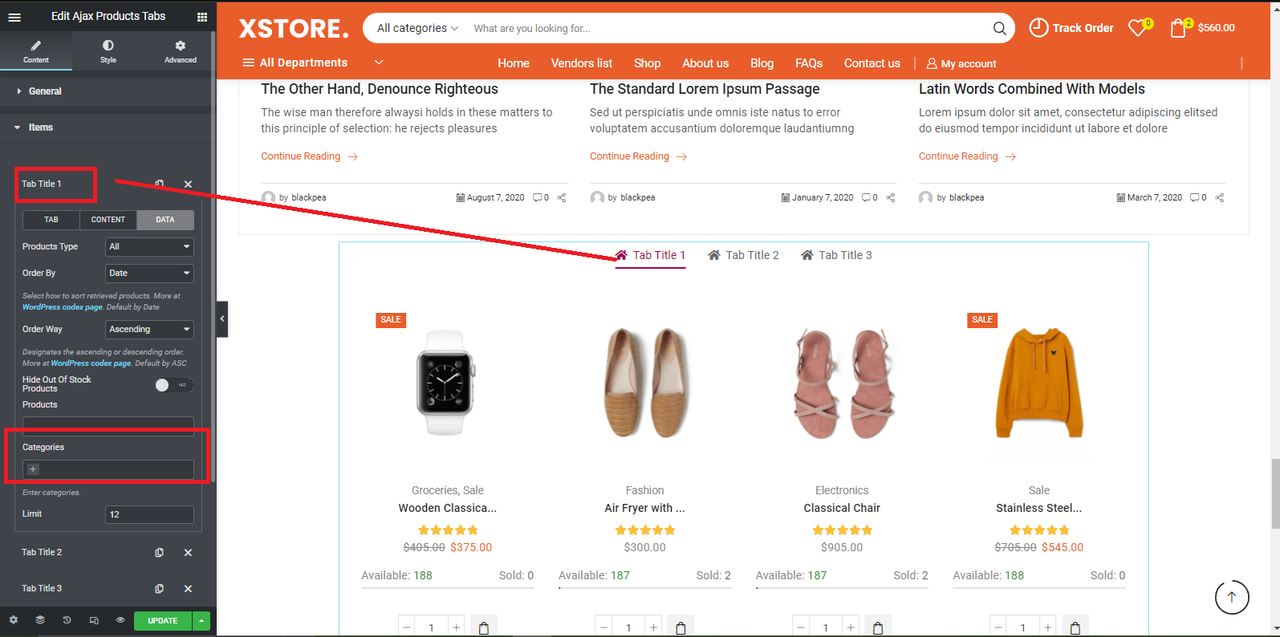The image size is (1280, 637).
Task: Click the green UPDATE button
Action: tap(163, 620)
